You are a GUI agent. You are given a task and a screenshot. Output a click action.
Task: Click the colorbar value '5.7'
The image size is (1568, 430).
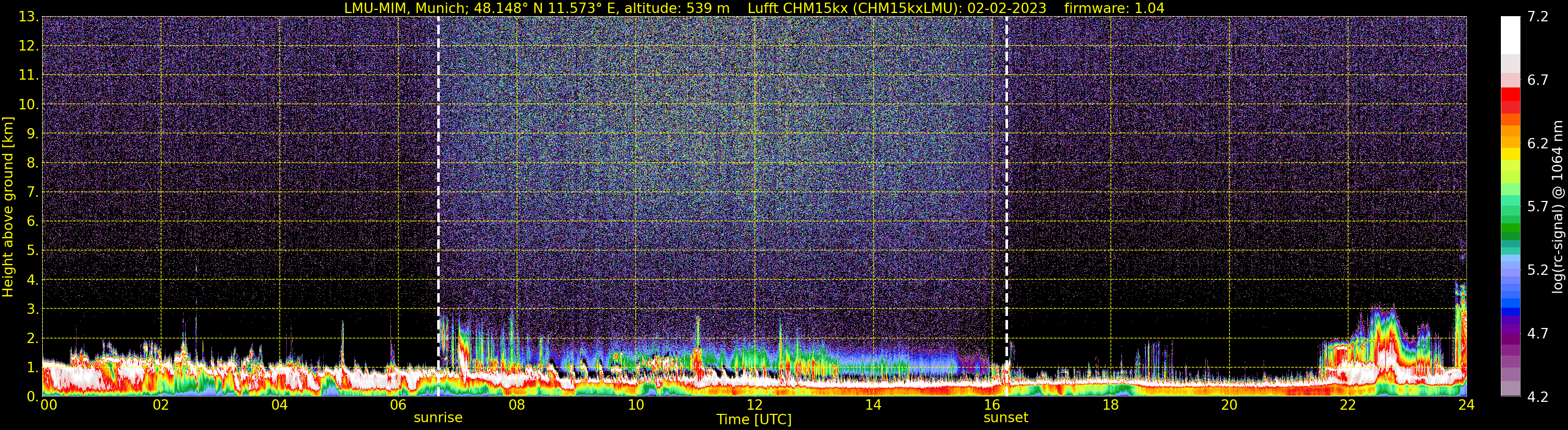point(1538,207)
